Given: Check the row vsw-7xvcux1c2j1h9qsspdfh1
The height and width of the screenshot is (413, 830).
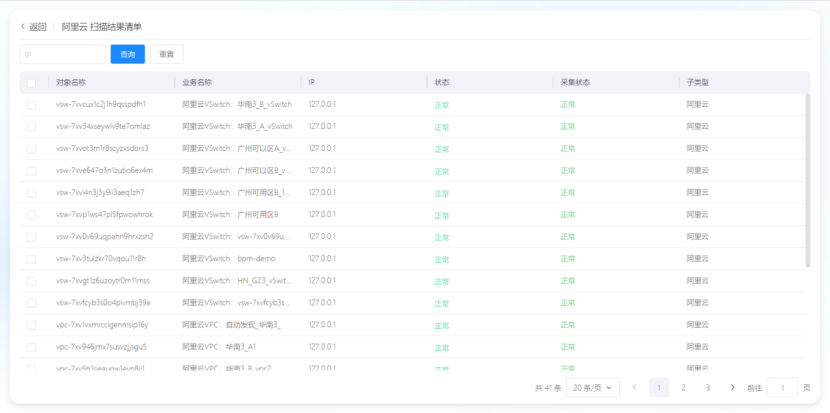Looking at the screenshot, I should point(31,105).
